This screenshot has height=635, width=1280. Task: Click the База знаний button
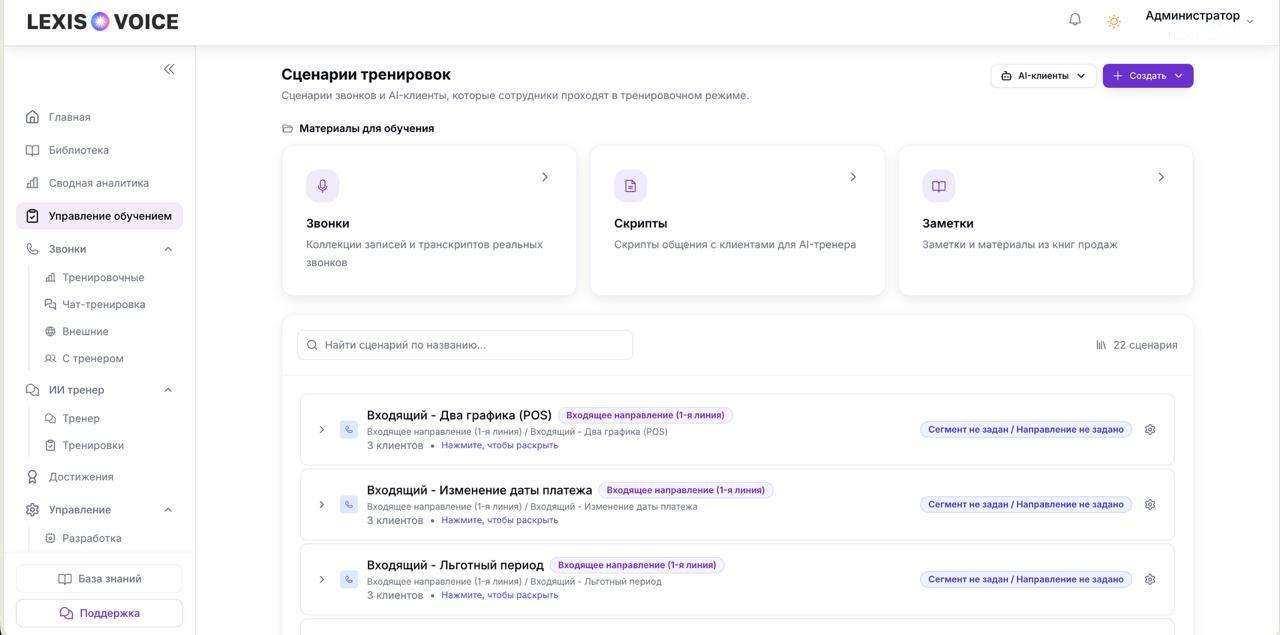(x=99, y=579)
